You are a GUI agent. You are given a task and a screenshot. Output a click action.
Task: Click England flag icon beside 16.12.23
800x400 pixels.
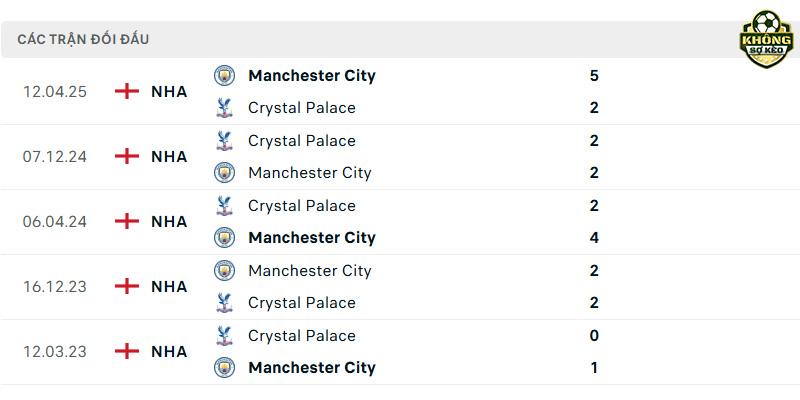(127, 286)
